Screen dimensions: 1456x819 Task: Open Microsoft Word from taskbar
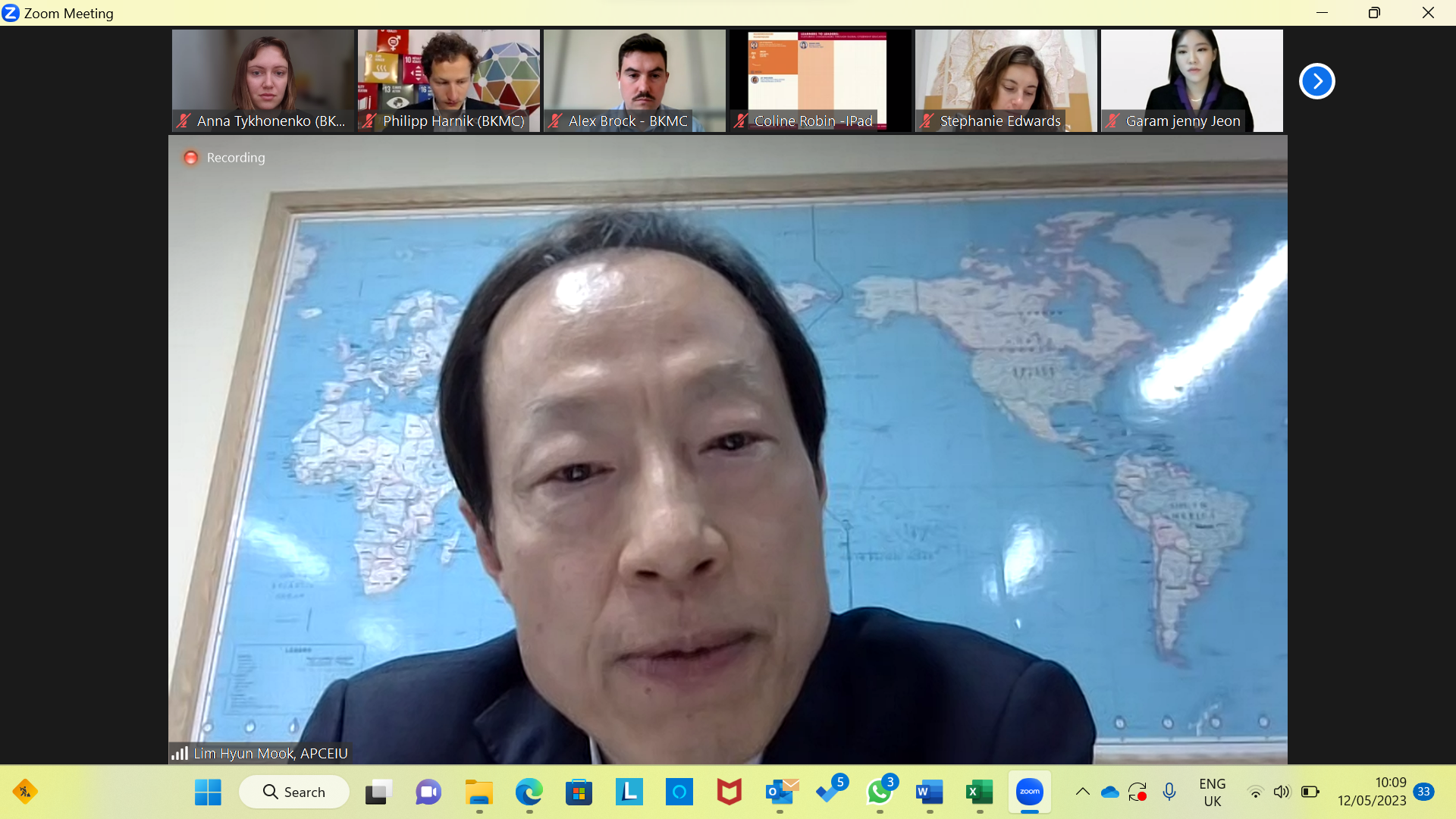tap(929, 792)
